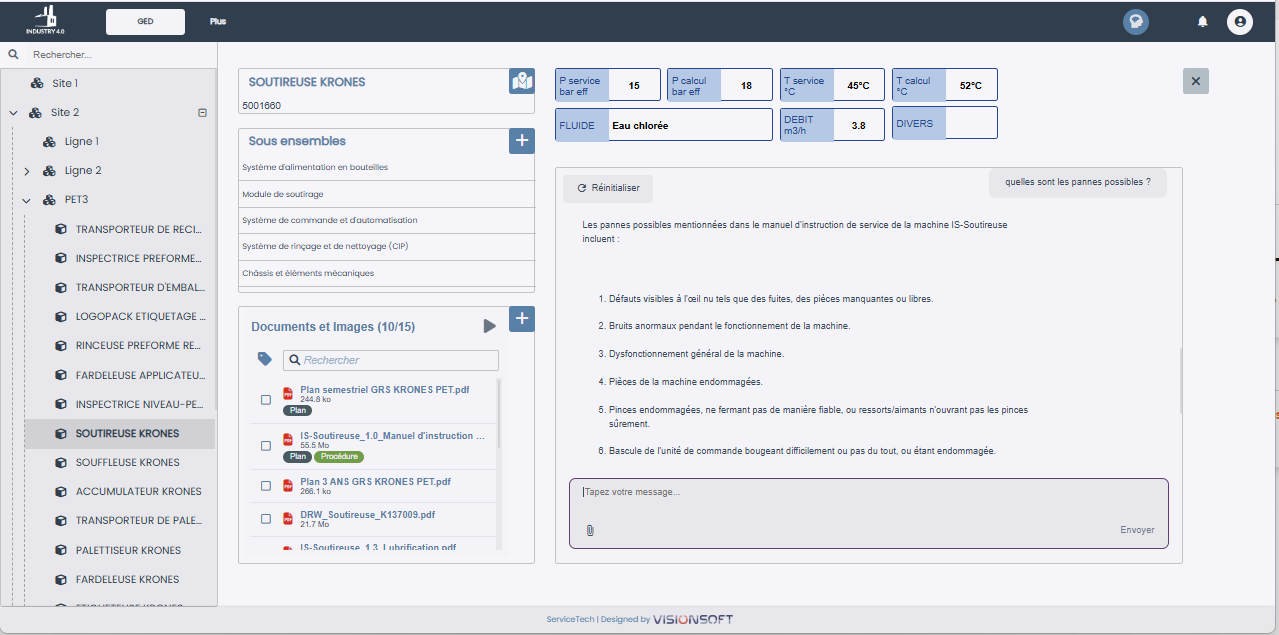The width and height of the screenshot is (1279, 635).
Task: Expand the Ligne 2 tree node
Action: click(27, 171)
